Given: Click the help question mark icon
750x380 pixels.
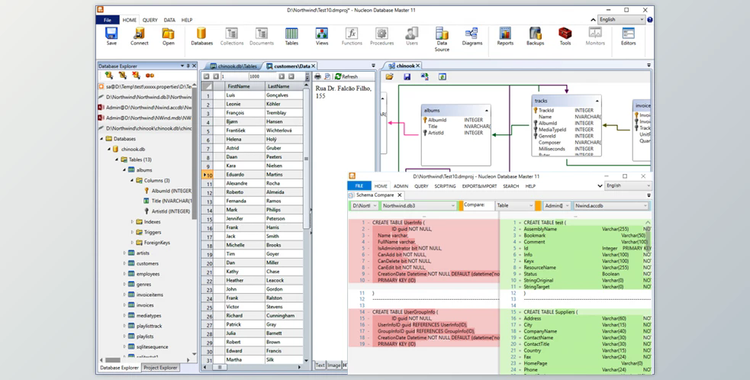Looking at the screenshot, I should point(650,20).
